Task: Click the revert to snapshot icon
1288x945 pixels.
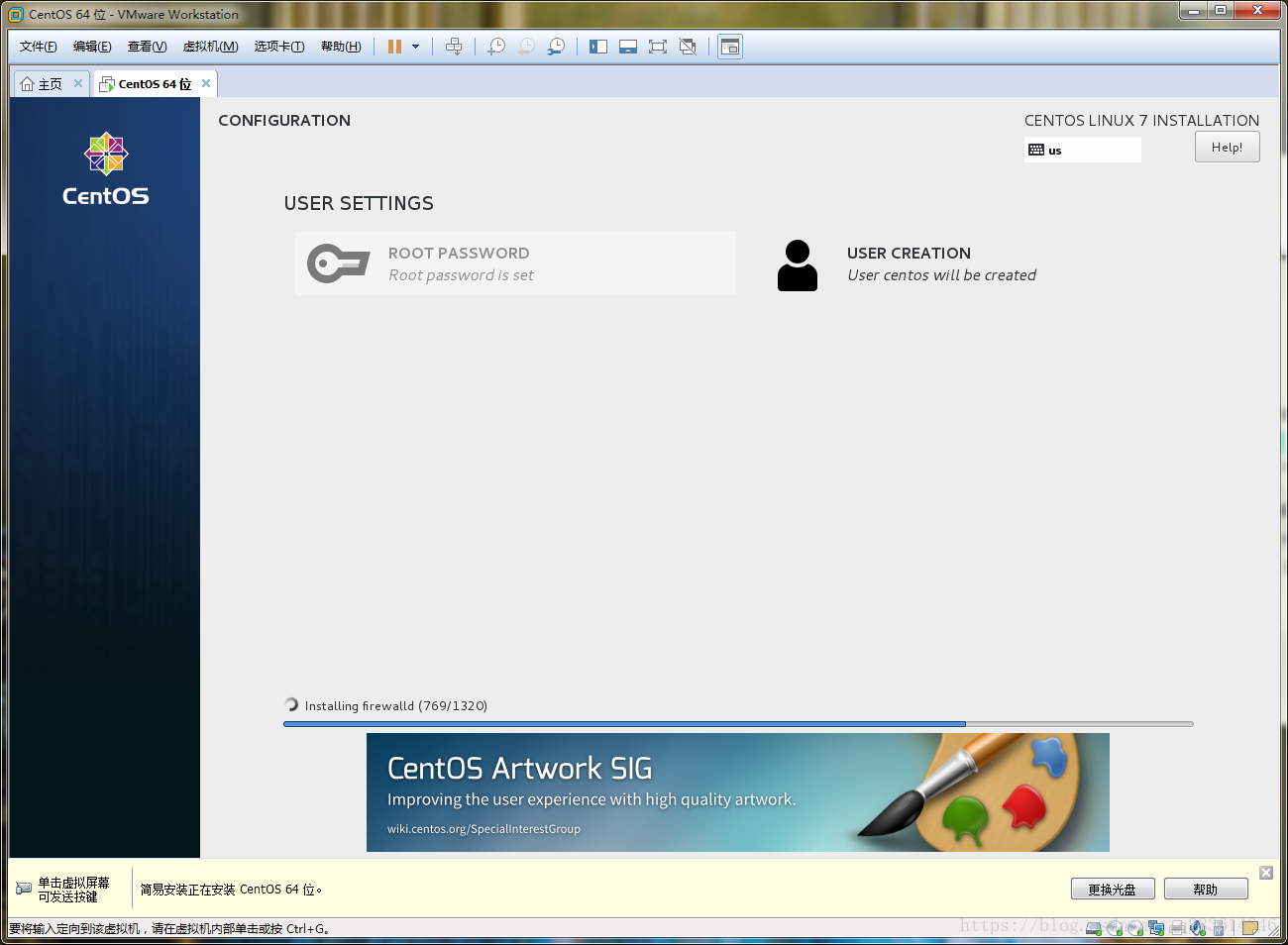Action: 526,47
